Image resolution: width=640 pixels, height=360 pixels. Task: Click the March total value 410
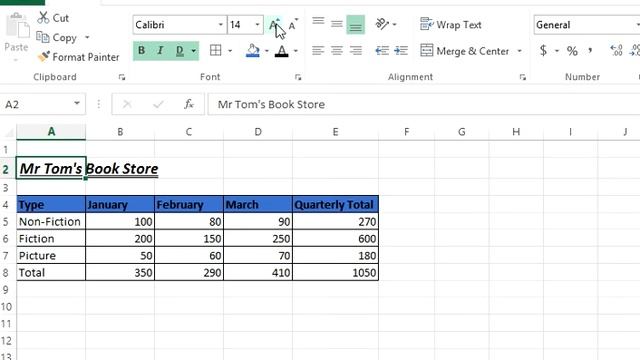tap(258, 272)
